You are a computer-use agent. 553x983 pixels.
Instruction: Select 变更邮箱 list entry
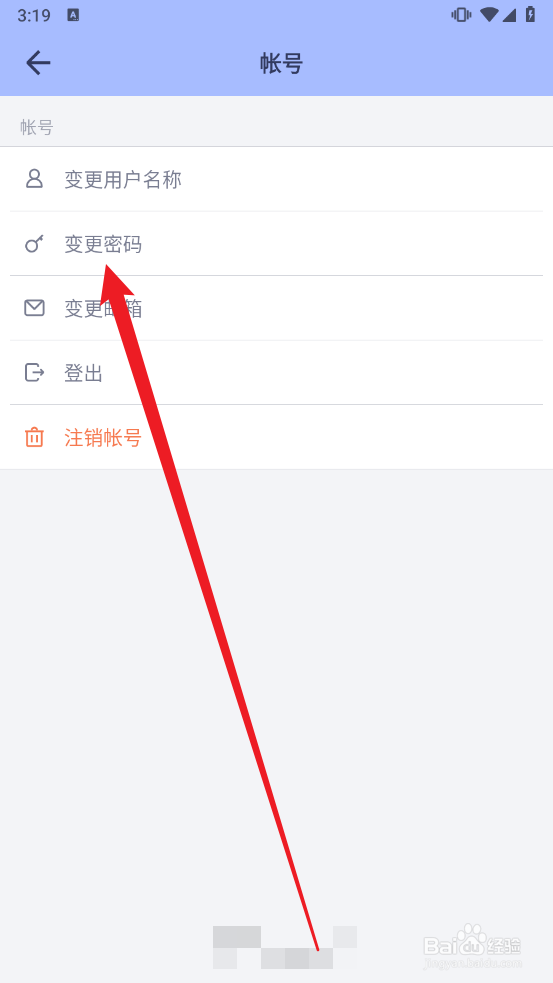(x=276, y=308)
